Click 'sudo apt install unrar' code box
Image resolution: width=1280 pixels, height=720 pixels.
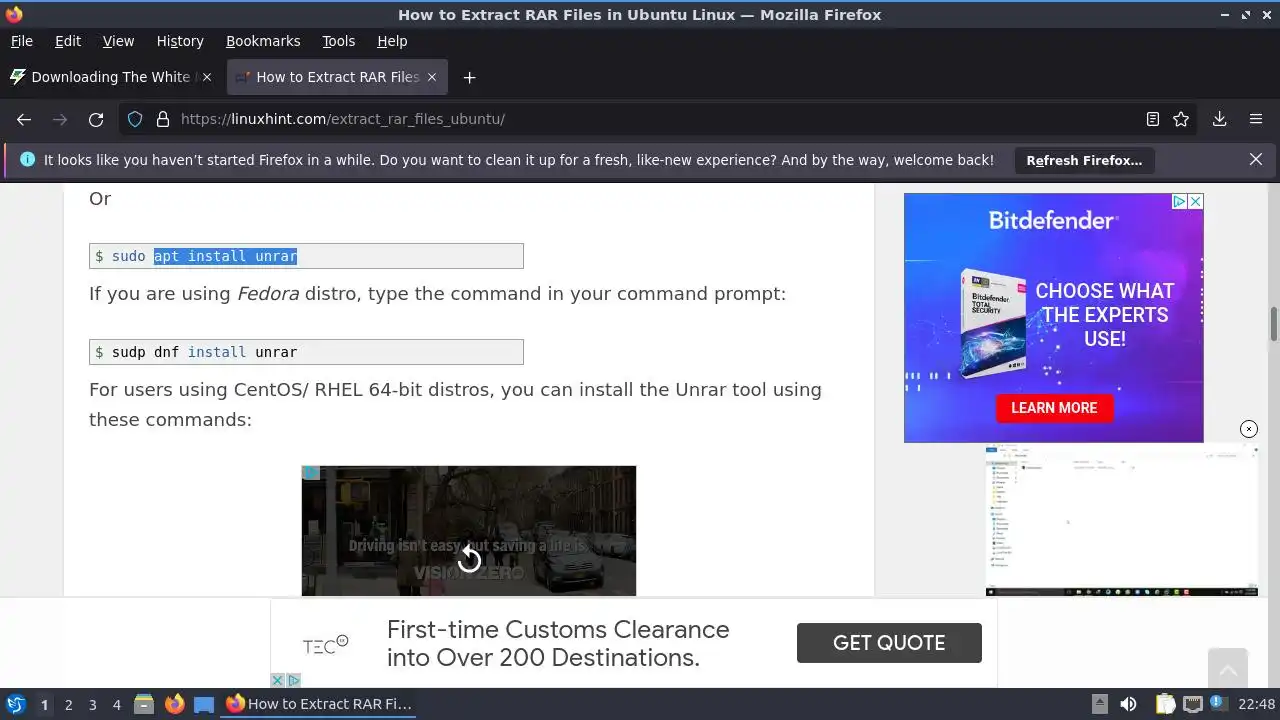[306, 256]
